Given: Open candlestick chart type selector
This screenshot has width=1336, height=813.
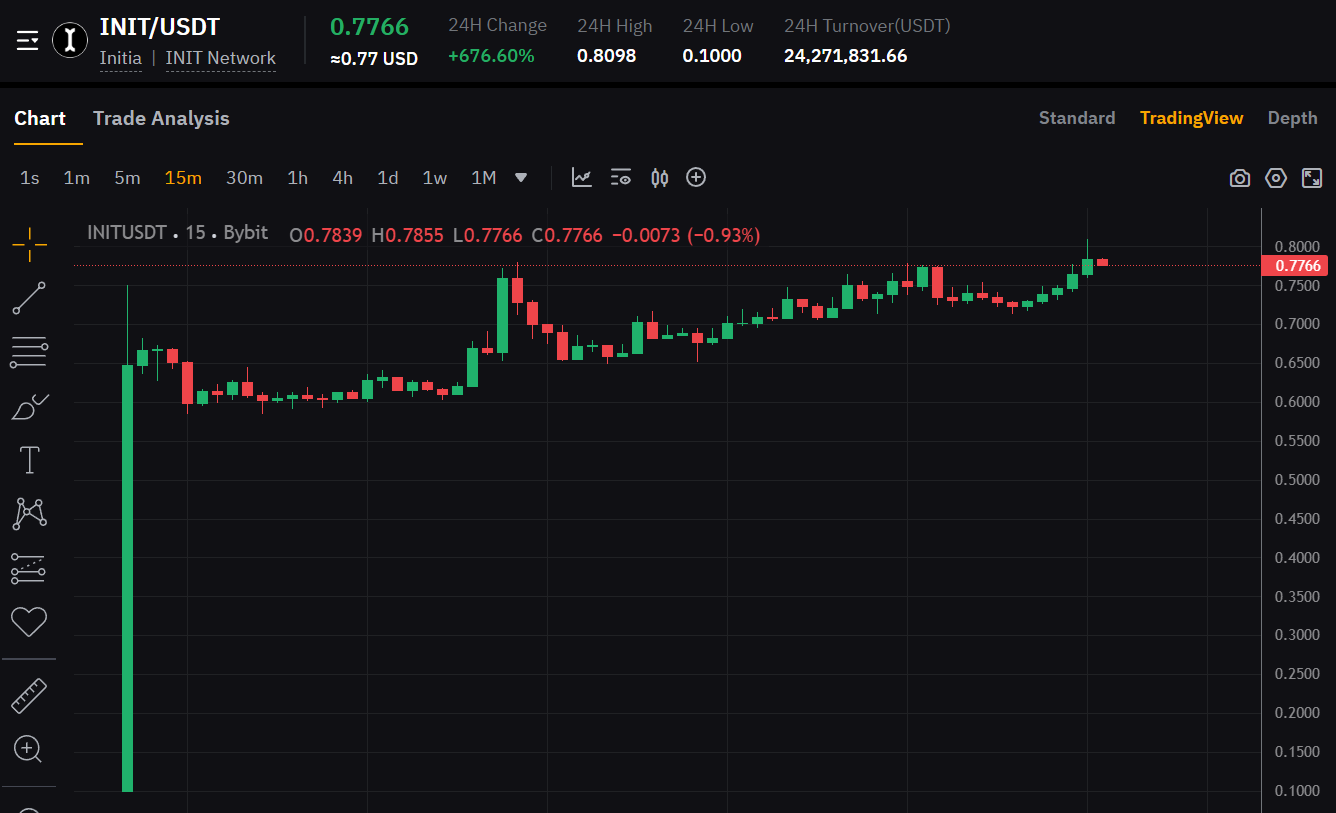Looking at the screenshot, I should pos(659,178).
